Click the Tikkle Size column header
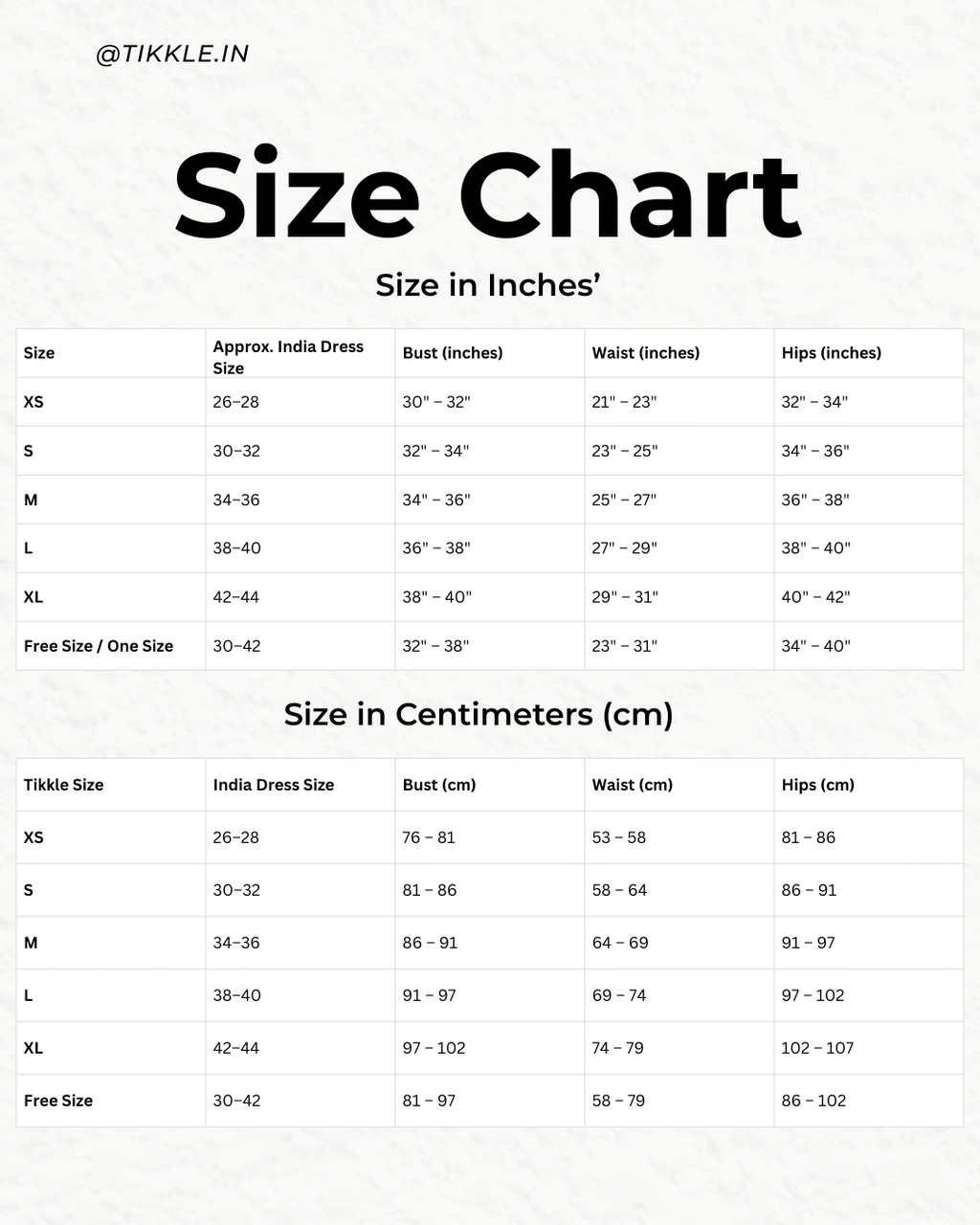This screenshot has width=980, height=1225. [x=63, y=785]
